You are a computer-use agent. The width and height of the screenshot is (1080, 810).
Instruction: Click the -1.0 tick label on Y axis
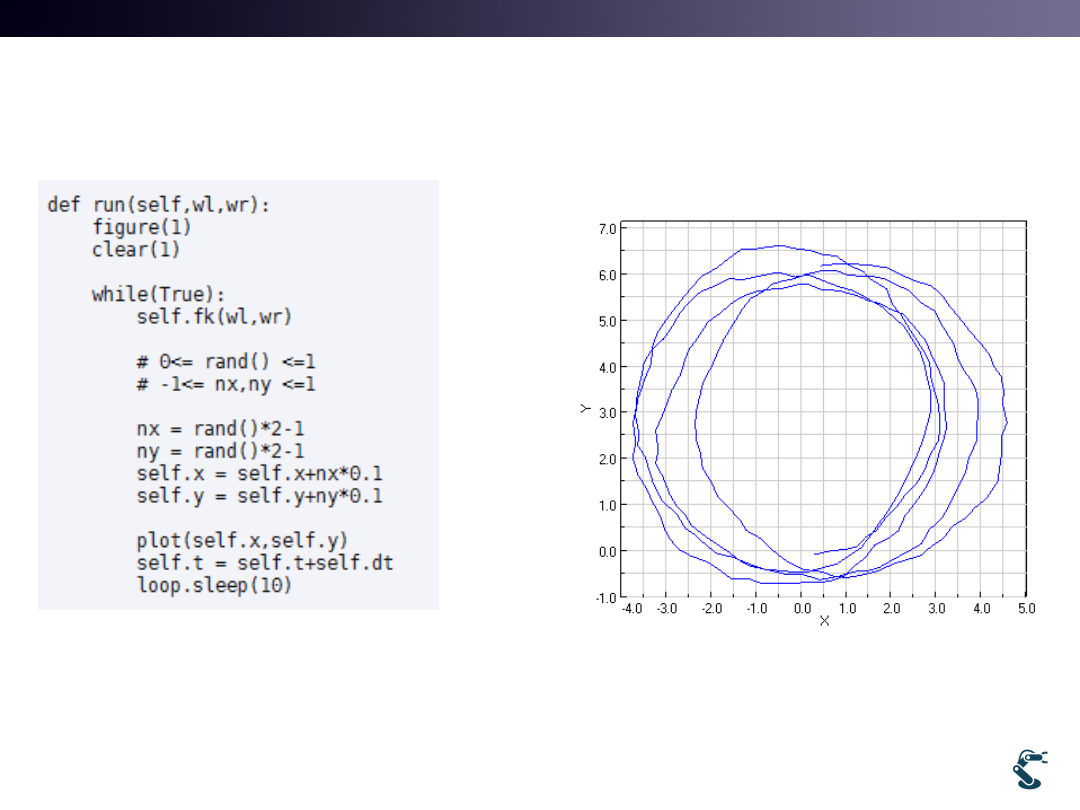pyautogui.click(x=605, y=597)
